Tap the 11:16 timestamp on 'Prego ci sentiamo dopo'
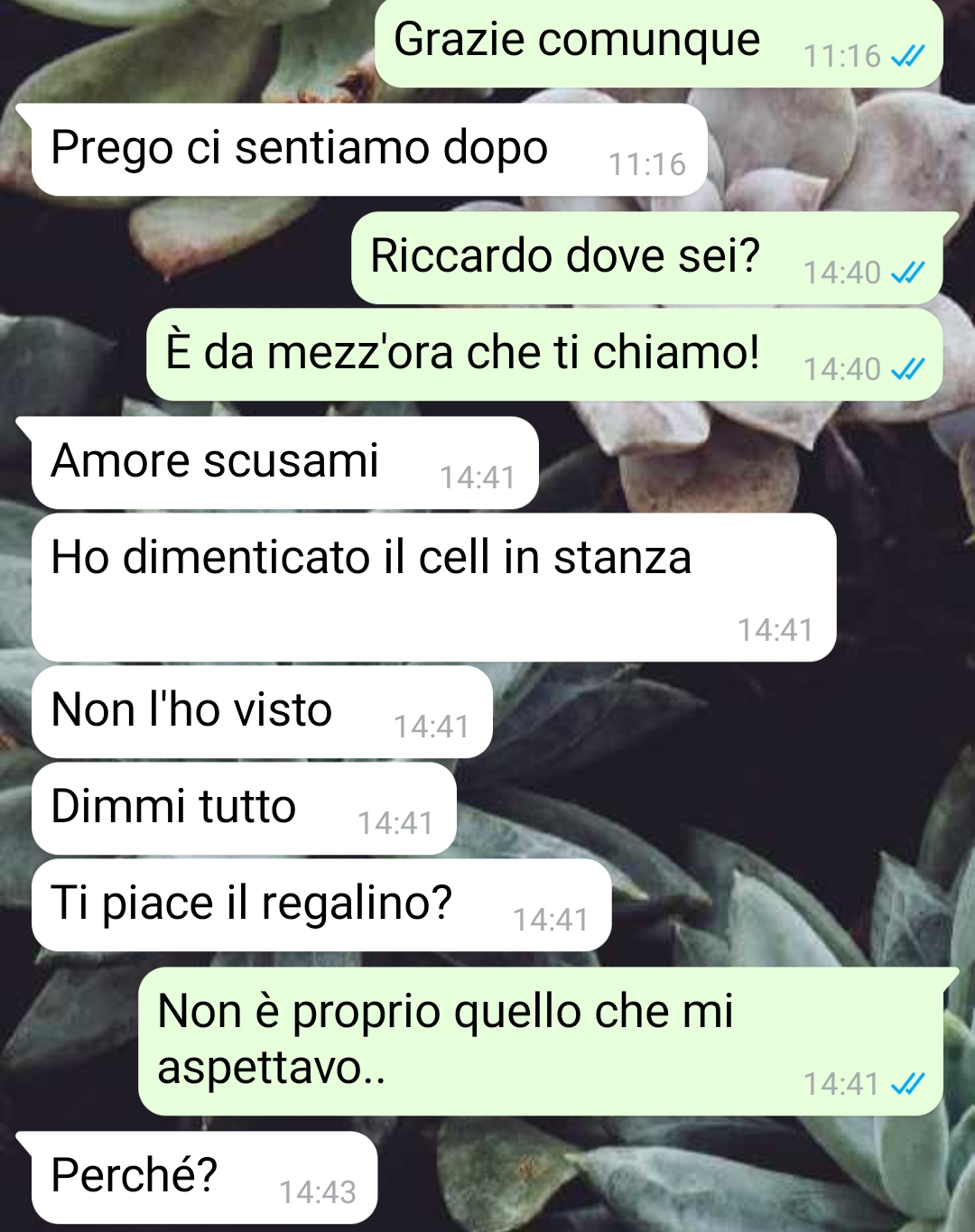975x1232 pixels. click(x=647, y=164)
